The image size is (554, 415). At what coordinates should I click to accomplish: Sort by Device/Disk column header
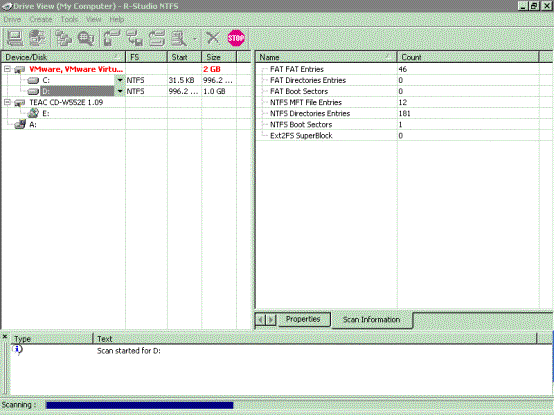pyautogui.click(x=64, y=57)
